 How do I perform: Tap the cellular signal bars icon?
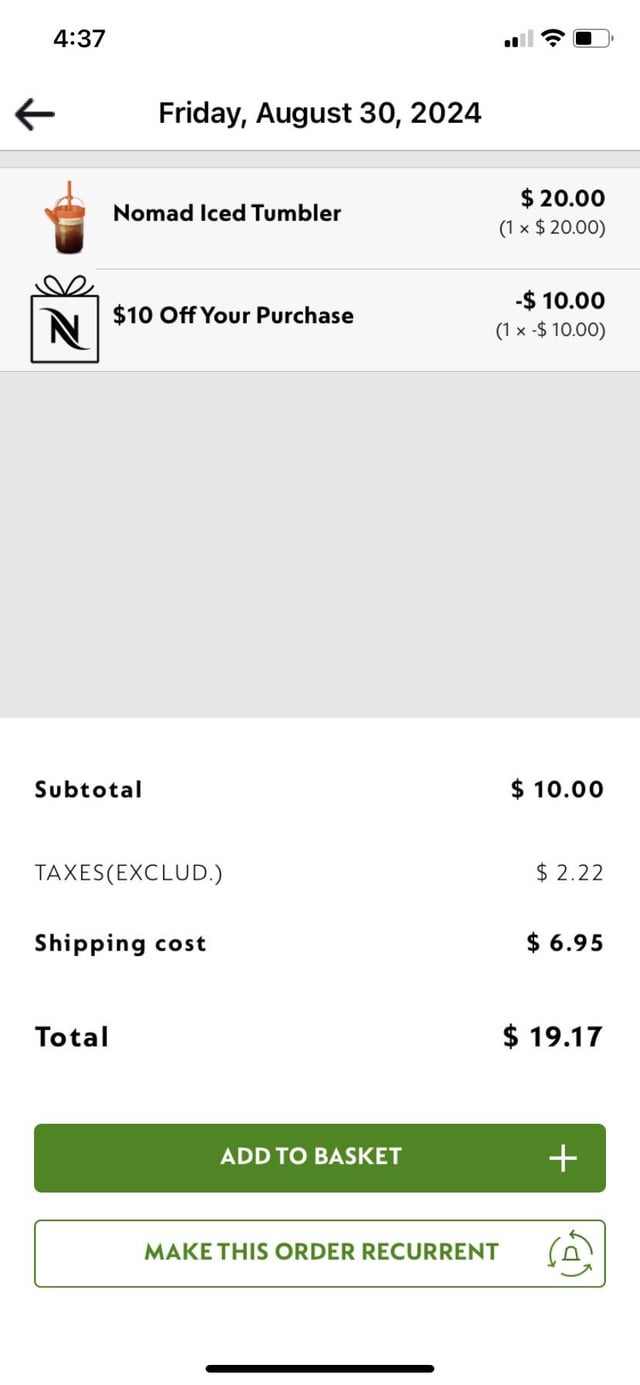pyautogui.click(x=519, y=40)
